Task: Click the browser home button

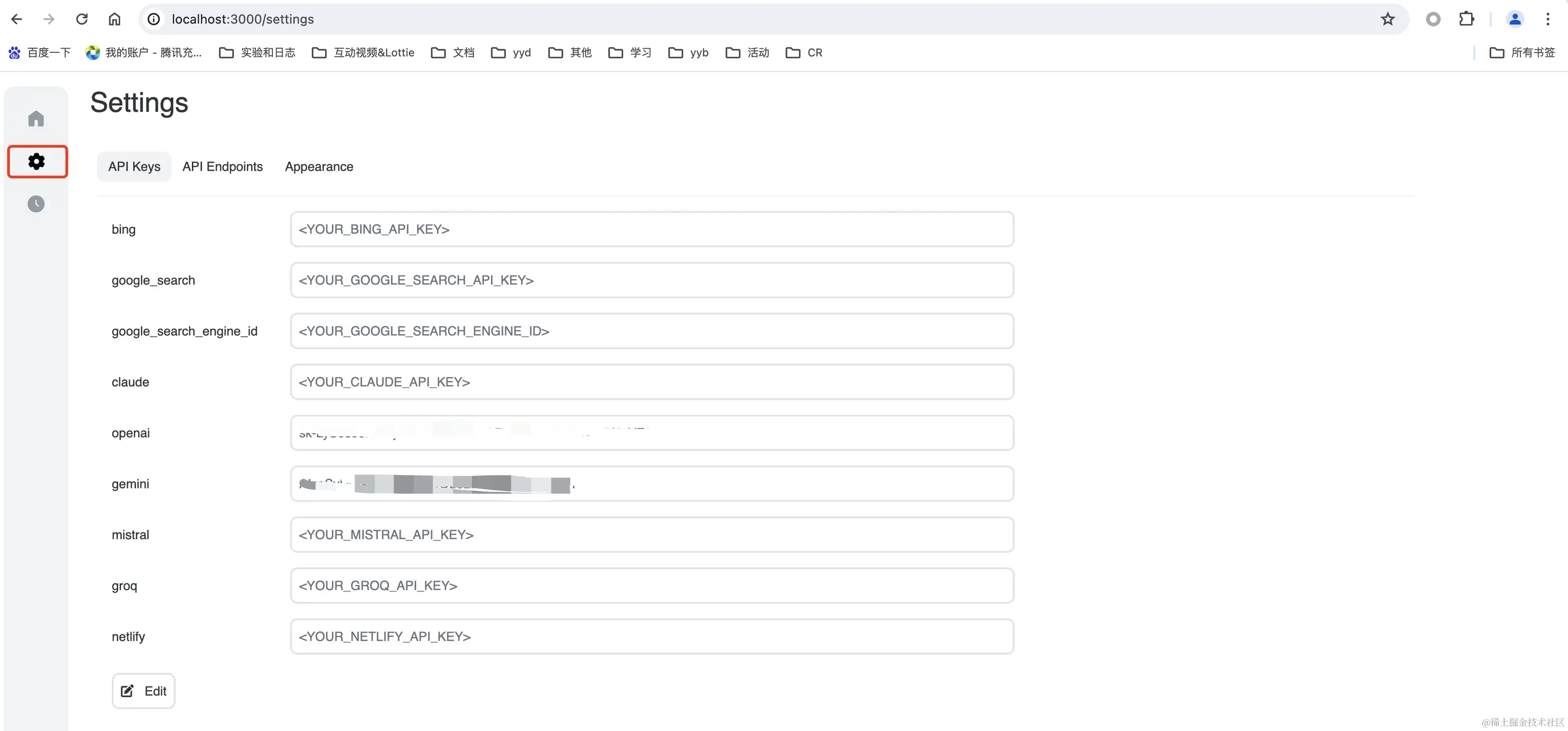Action: [x=115, y=19]
